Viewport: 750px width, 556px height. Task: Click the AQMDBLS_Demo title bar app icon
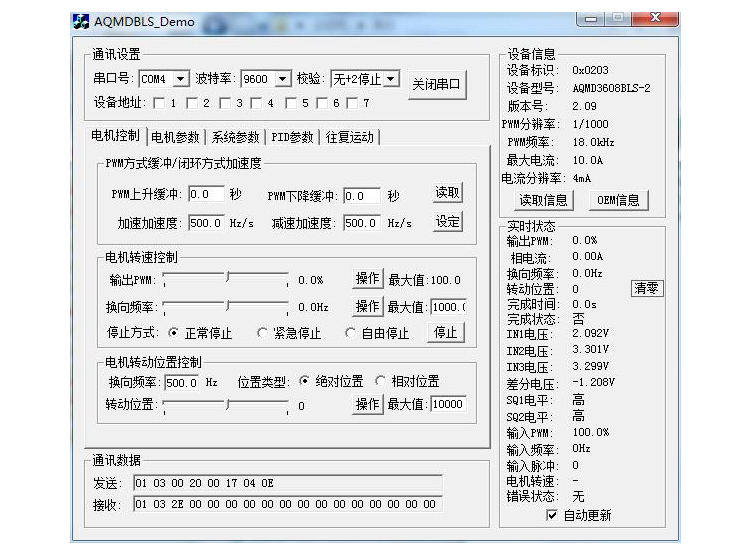(x=82, y=22)
